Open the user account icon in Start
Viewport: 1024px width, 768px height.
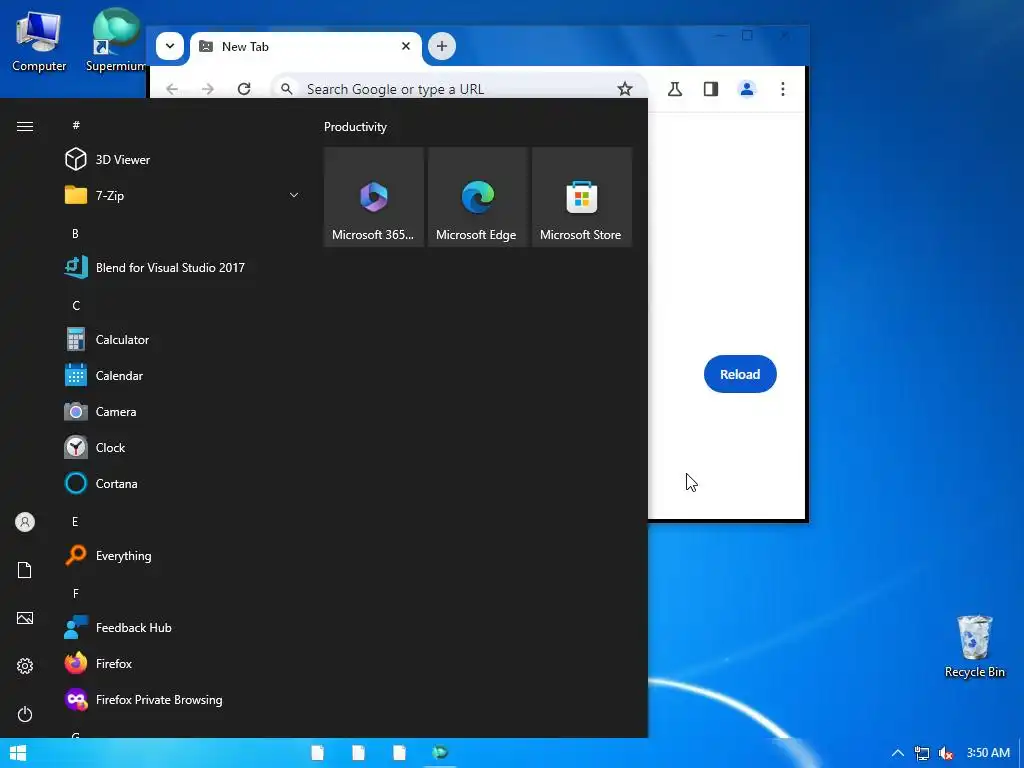(x=25, y=522)
